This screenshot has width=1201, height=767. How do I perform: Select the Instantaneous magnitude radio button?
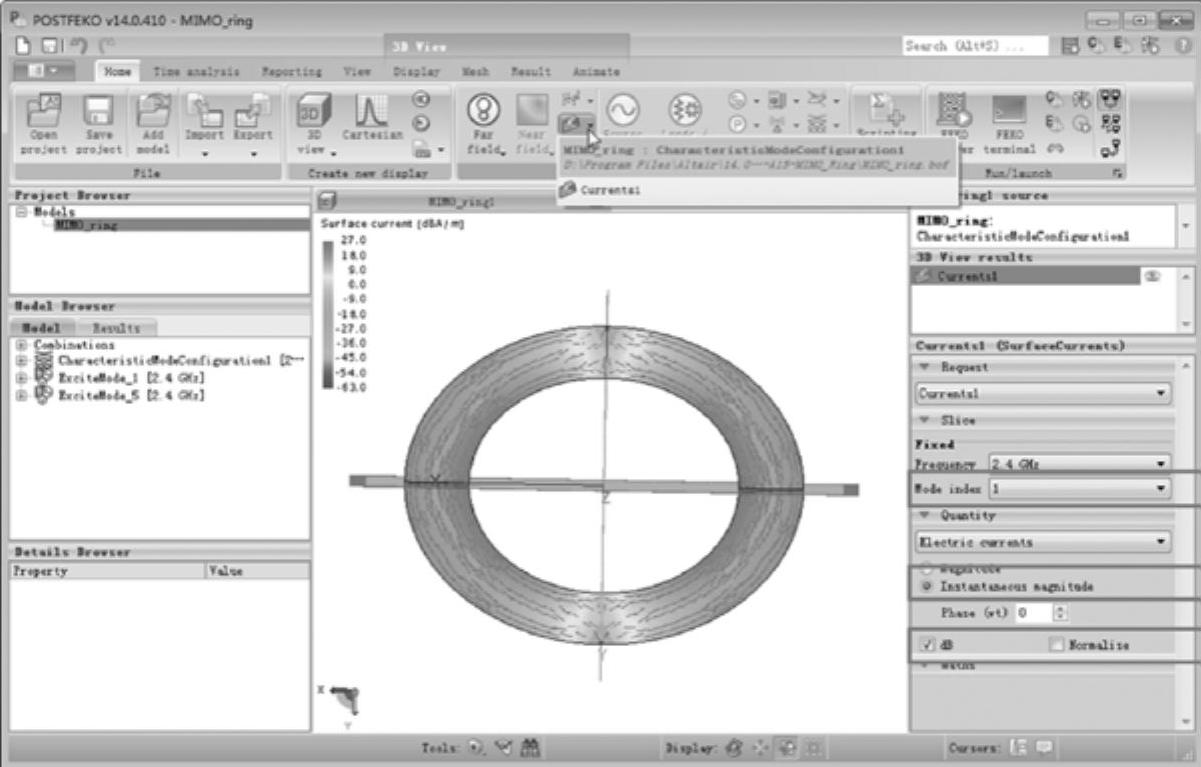(927, 586)
